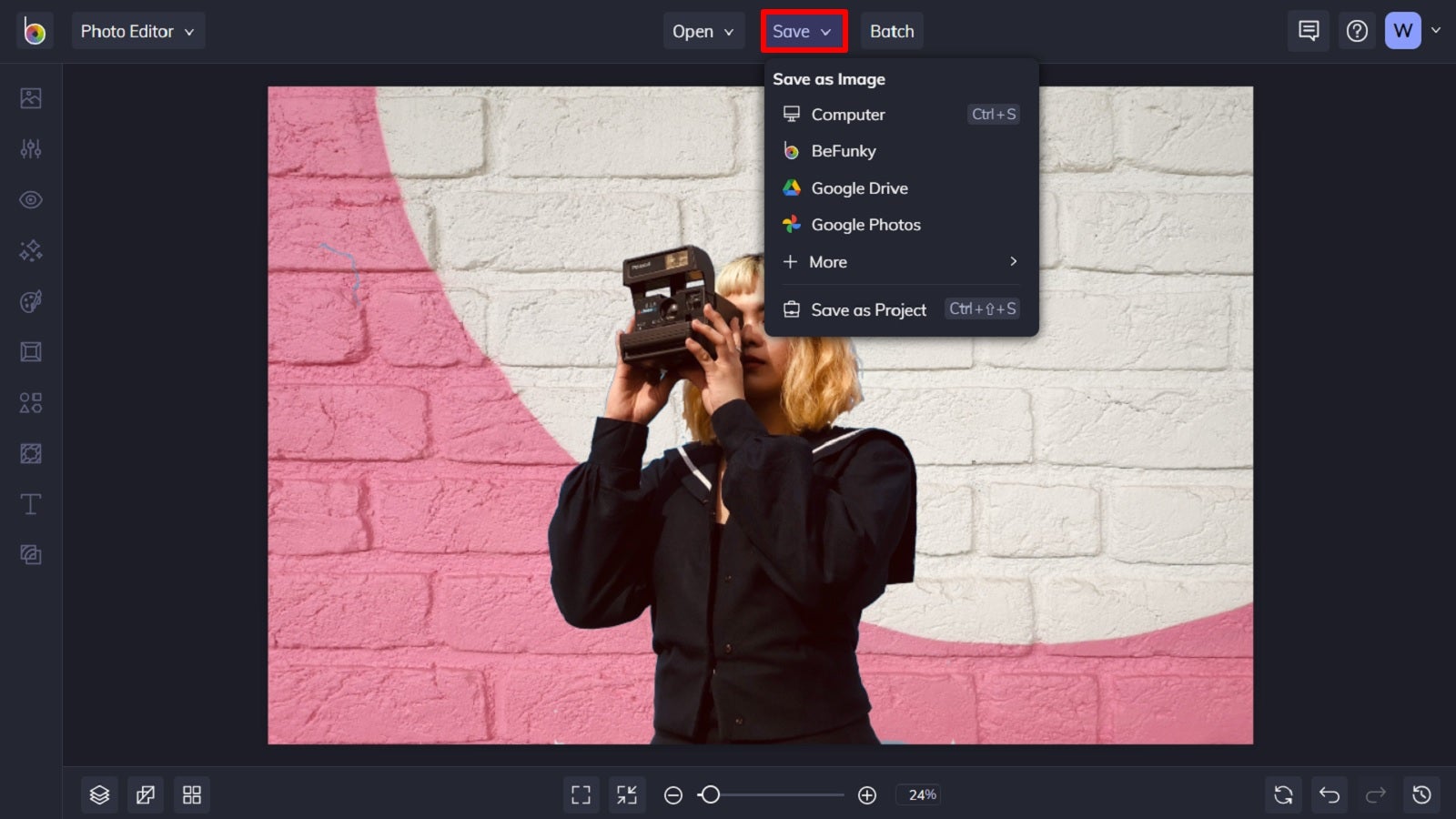Fit the image to screen
The image size is (1456, 819).
(x=627, y=794)
